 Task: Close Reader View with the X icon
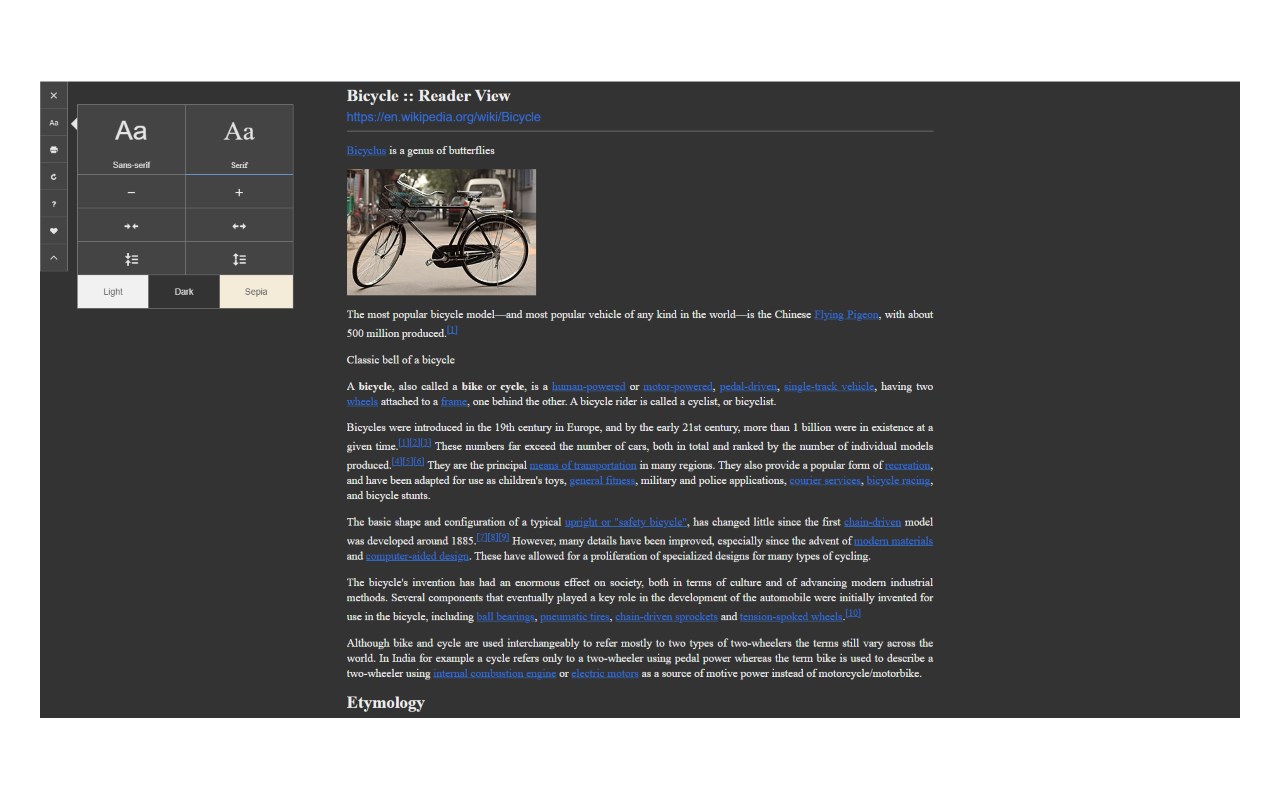tap(54, 96)
